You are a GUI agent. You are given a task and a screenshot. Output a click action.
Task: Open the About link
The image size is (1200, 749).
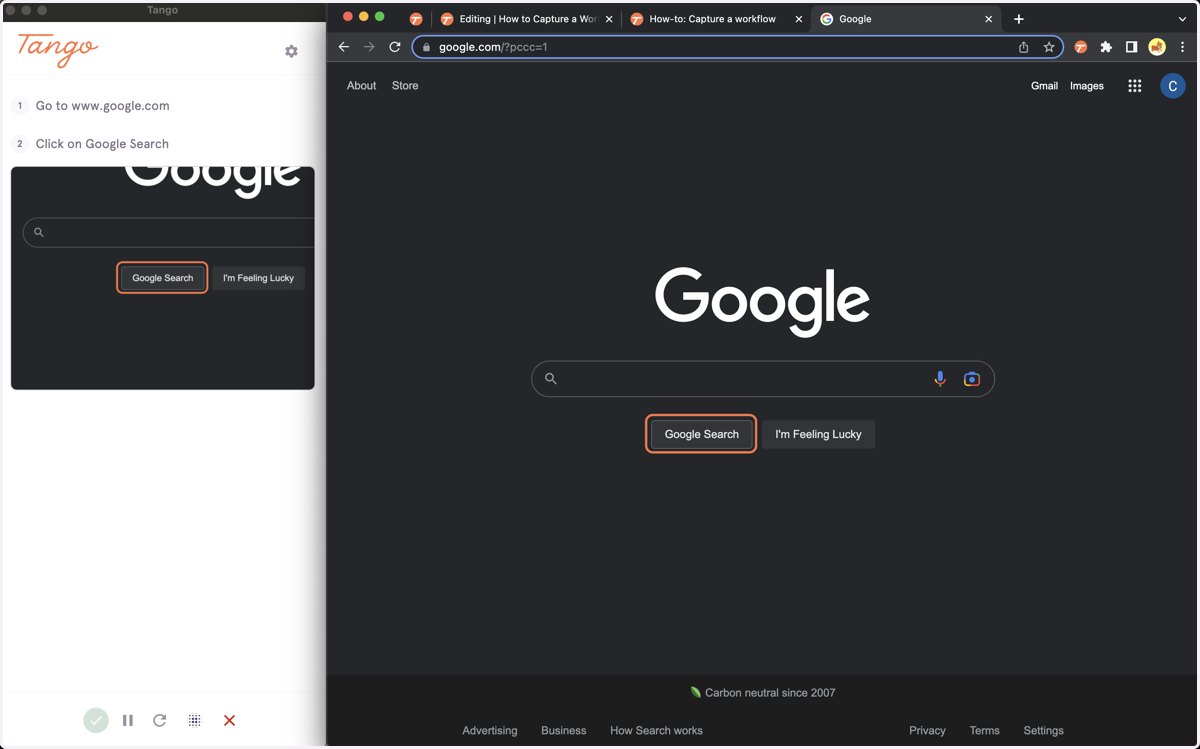[x=361, y=86]
